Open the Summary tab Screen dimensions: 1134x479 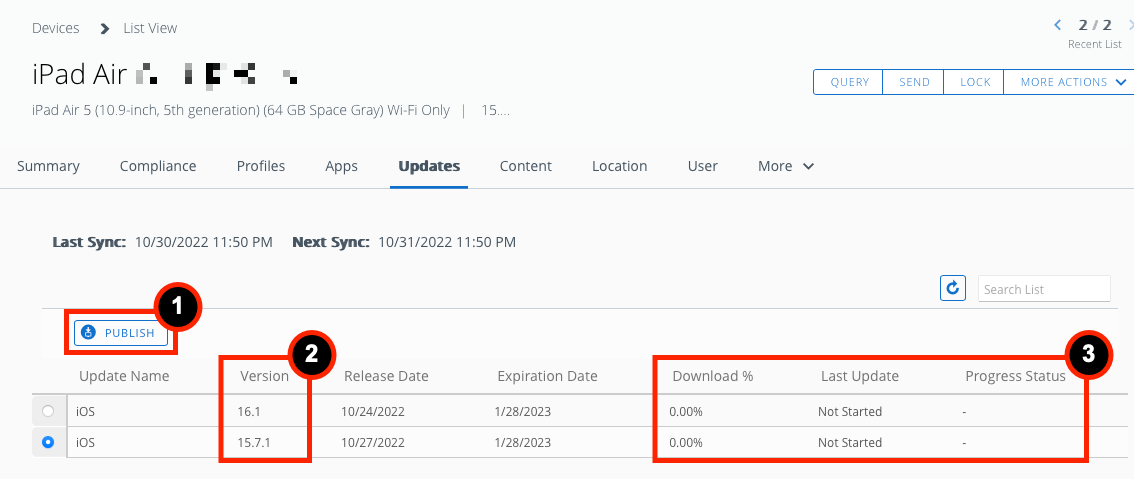[48, 166]
